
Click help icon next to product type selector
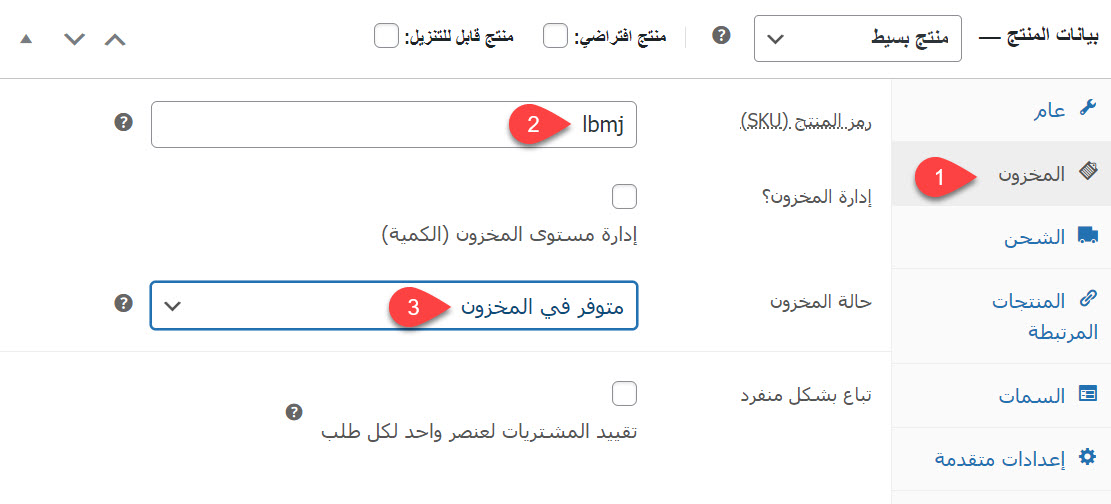720,36
